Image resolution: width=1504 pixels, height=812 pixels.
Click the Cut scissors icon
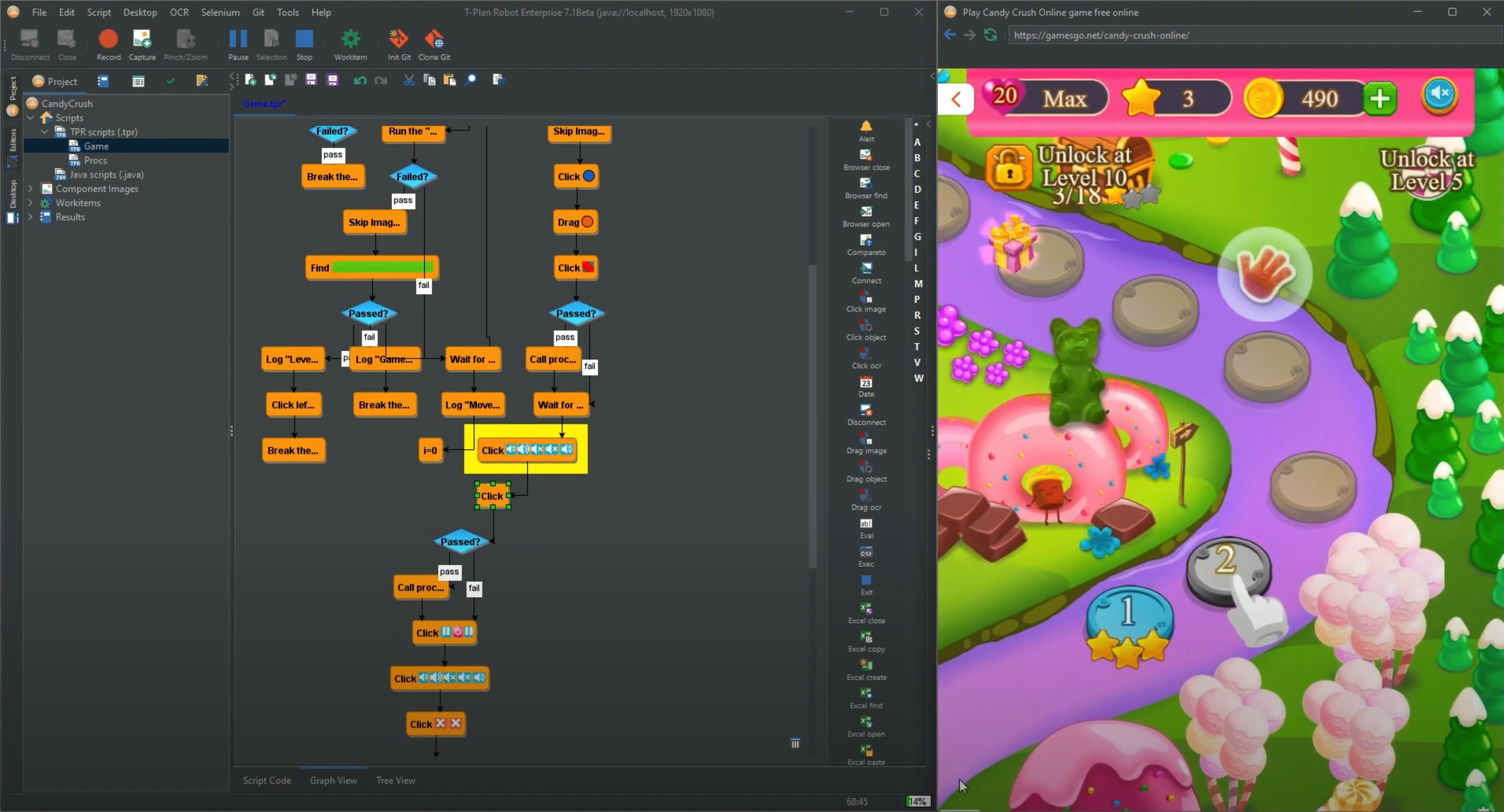click(409, 80)
